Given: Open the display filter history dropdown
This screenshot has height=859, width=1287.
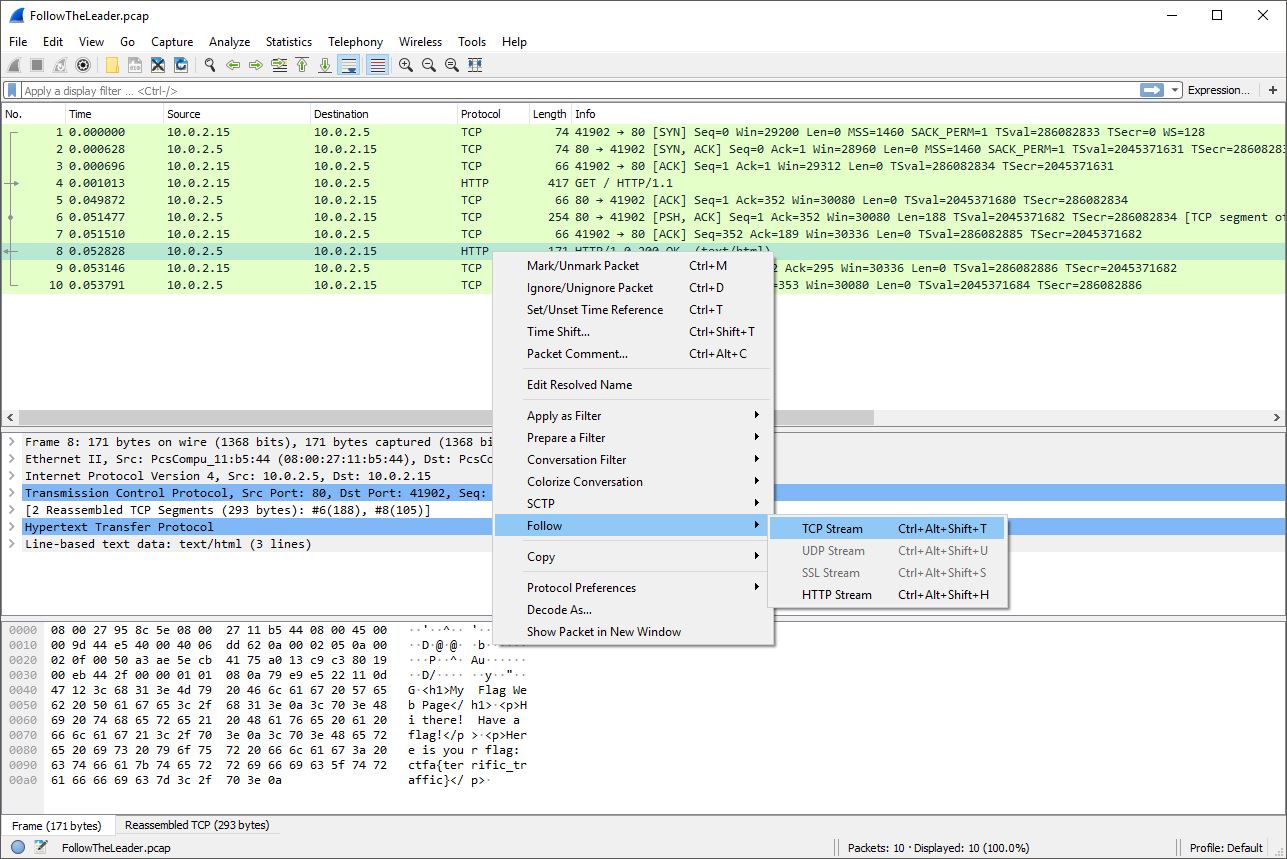Looking at the screenshot, I should point(1176,90).
